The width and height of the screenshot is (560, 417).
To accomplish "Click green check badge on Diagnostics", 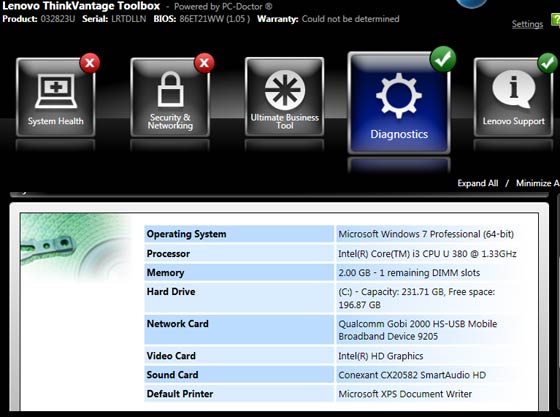I will pos(443,59).
